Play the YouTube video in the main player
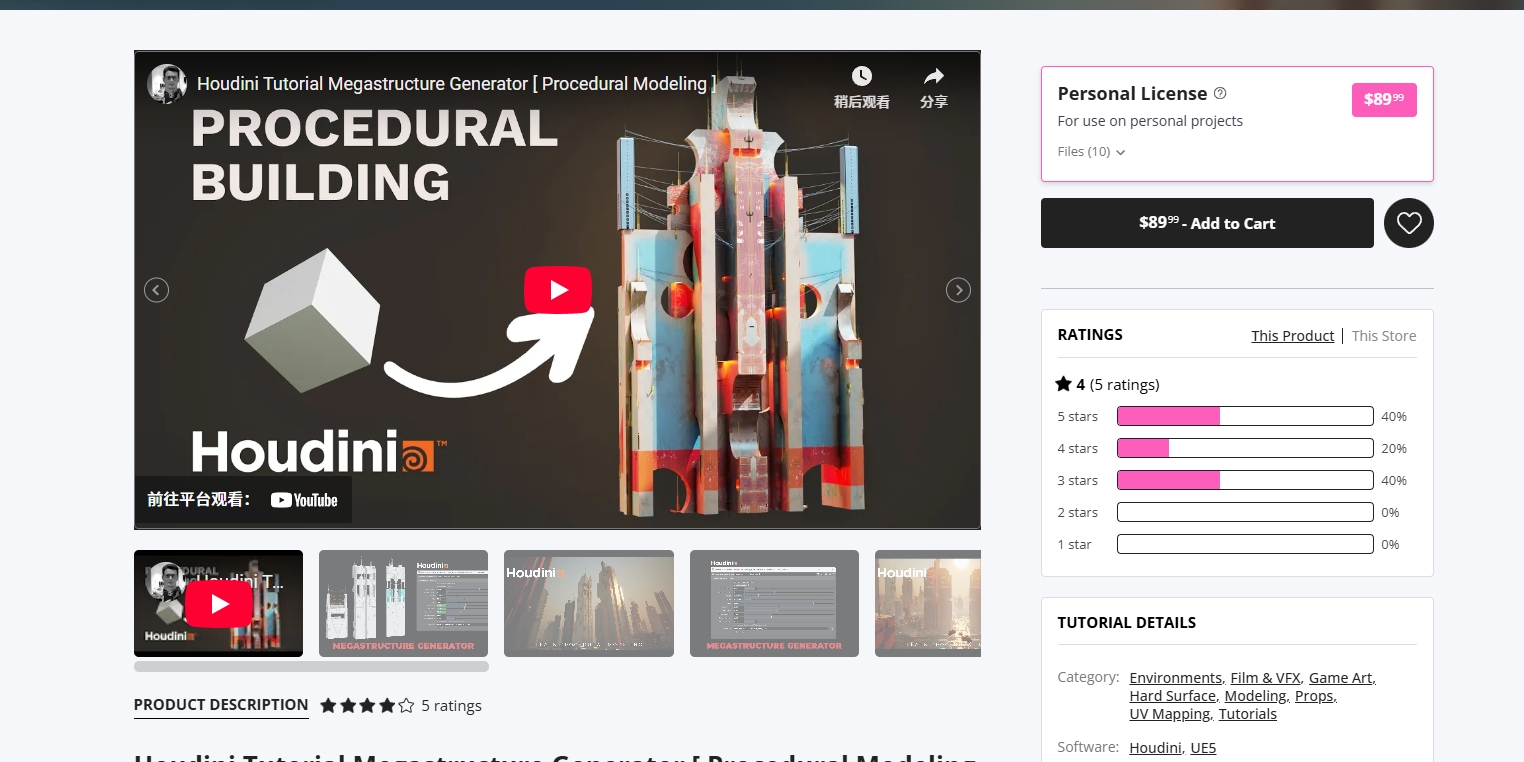The width and height of the screenshot is (1524, 762). pos(558,290)
